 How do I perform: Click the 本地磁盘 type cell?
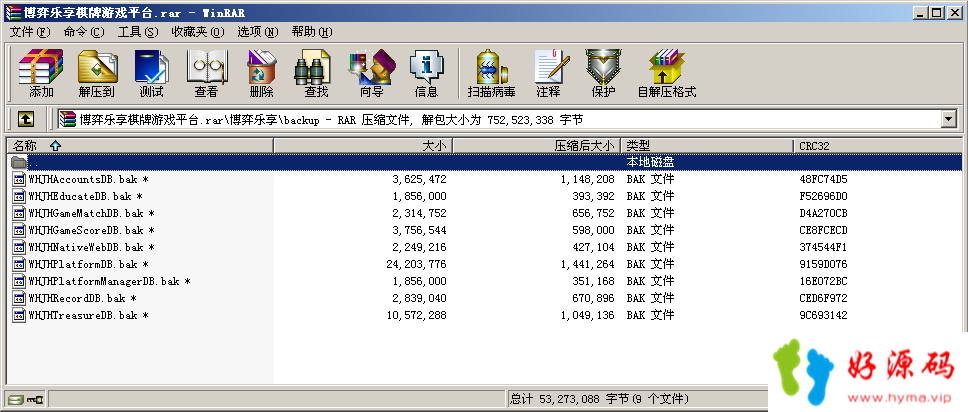tap(651, 162)
